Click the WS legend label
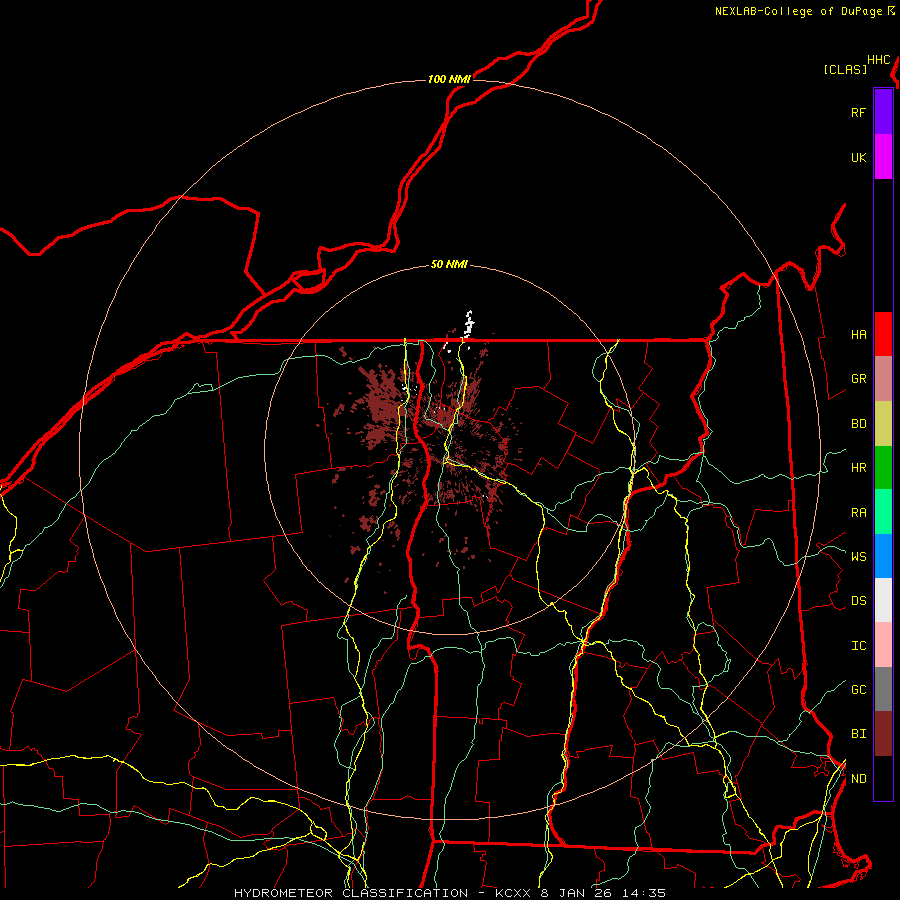 coord(858,557)
